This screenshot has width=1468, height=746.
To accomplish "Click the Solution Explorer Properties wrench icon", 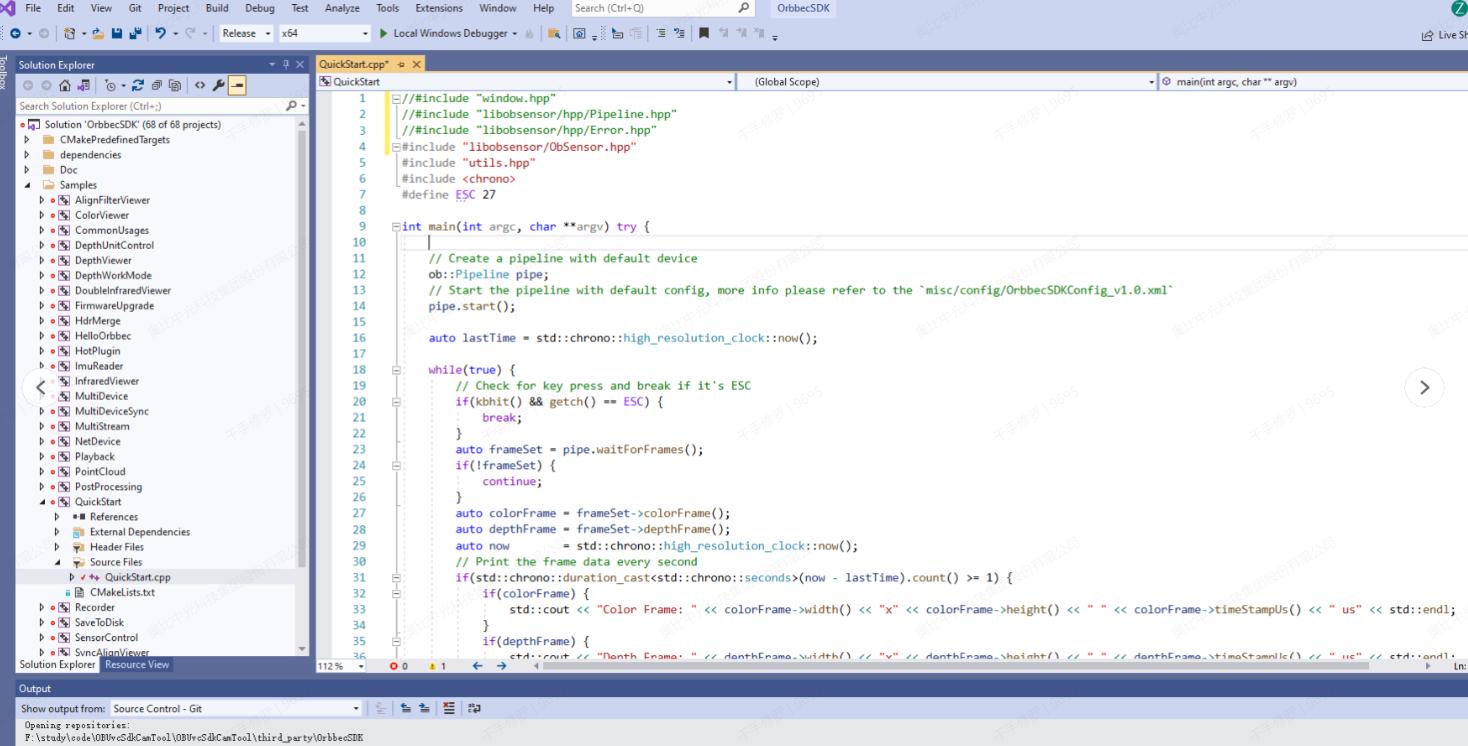I will [219, 86].
